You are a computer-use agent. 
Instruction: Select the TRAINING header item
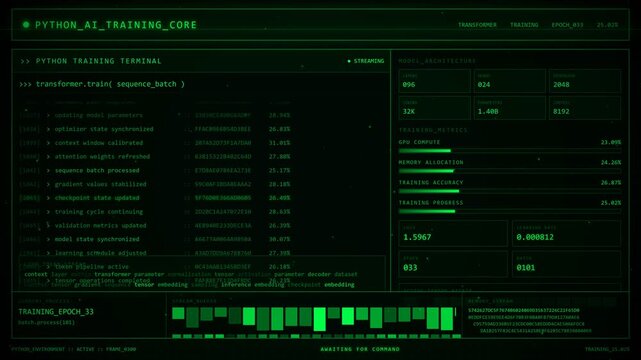tap(524, 25)
